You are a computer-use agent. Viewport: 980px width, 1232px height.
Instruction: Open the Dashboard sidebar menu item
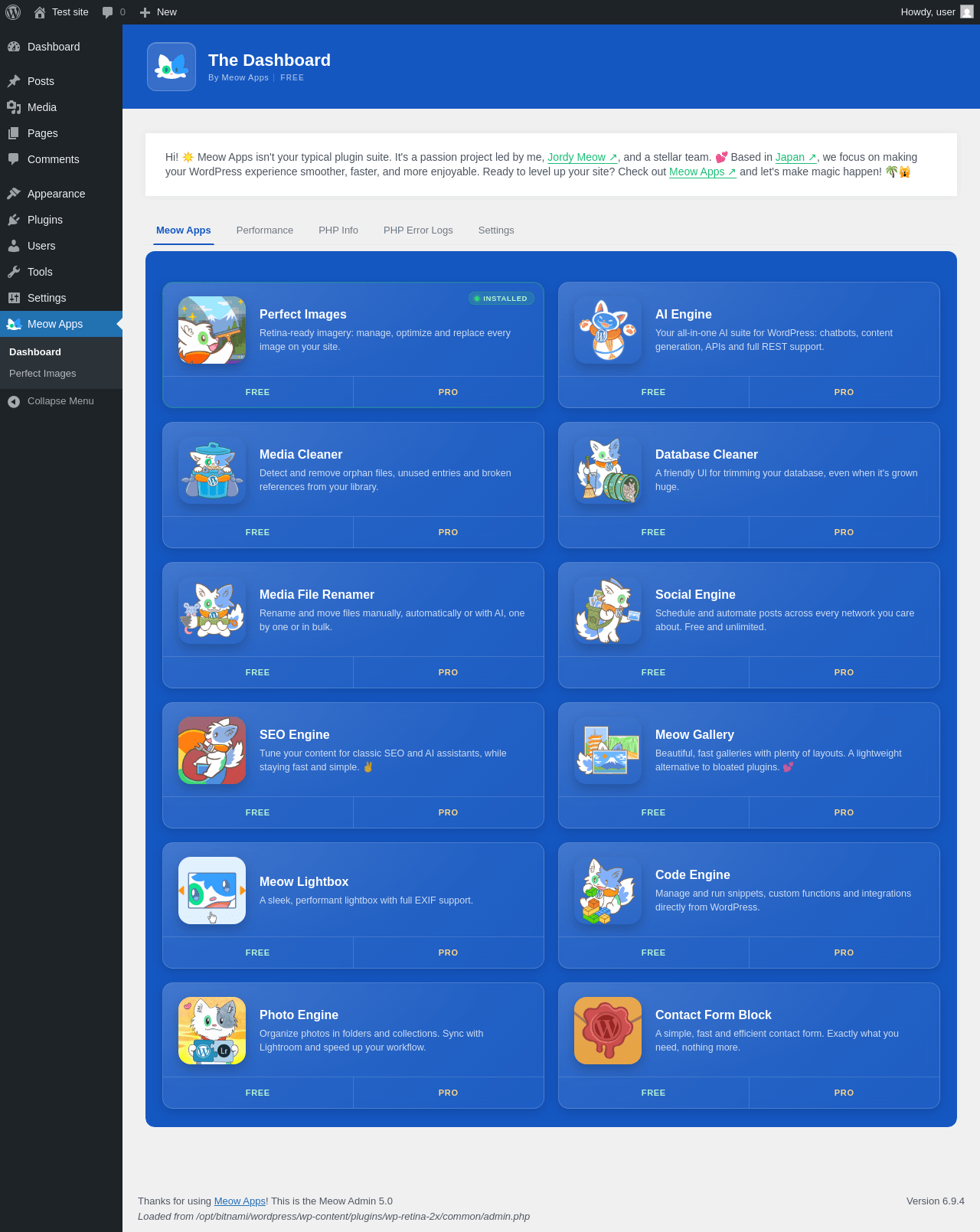click(x=61, y=47)
